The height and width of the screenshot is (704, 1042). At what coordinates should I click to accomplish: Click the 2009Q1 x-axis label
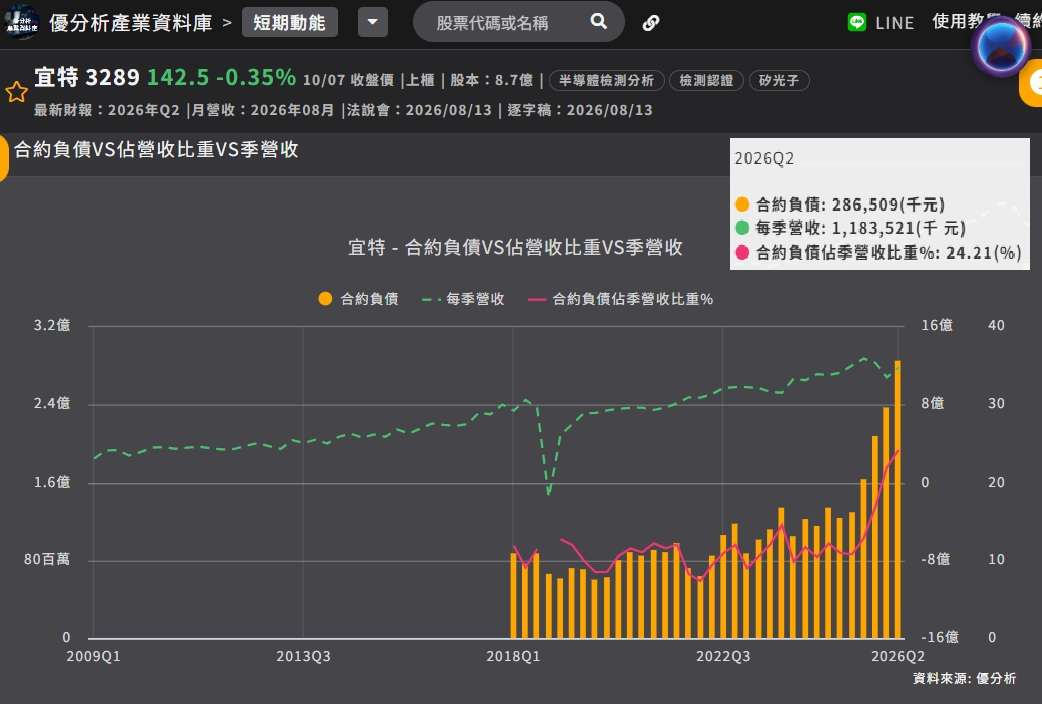94,656
